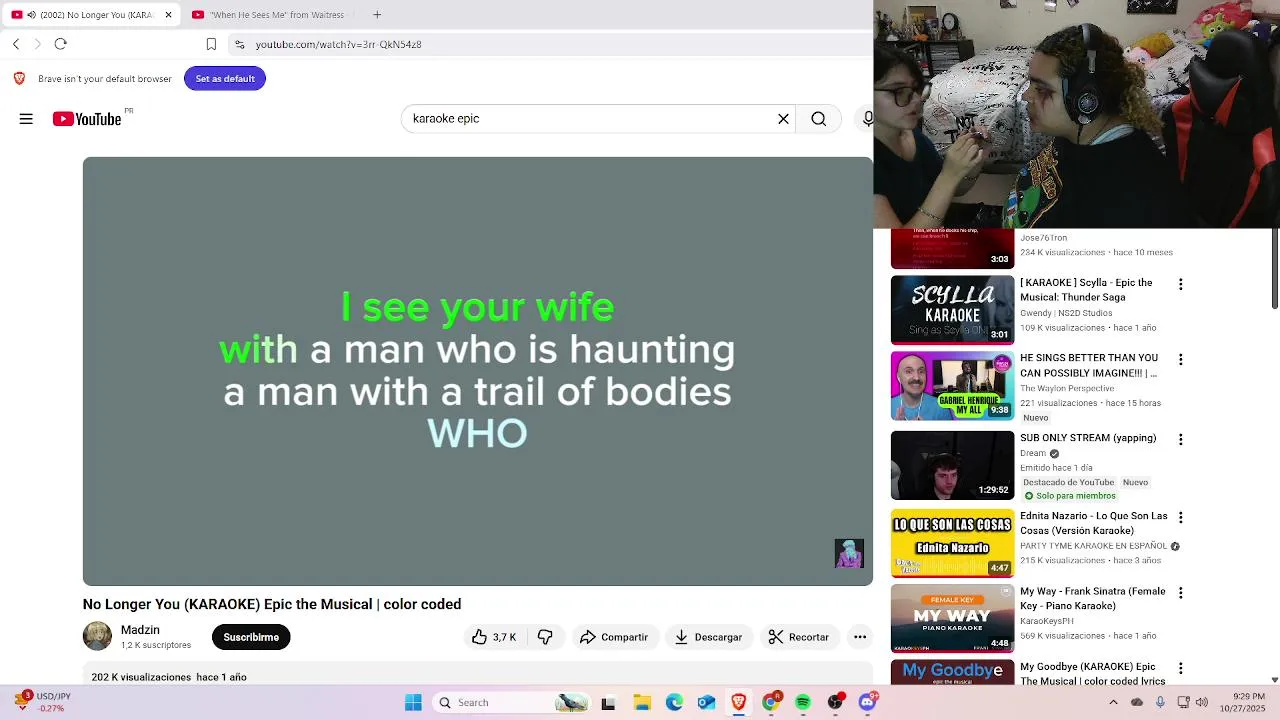This screenshot has height=720, width=1280.
Task: Open options for Scylla Karaoke video
Action: [x=1180, y=285]
